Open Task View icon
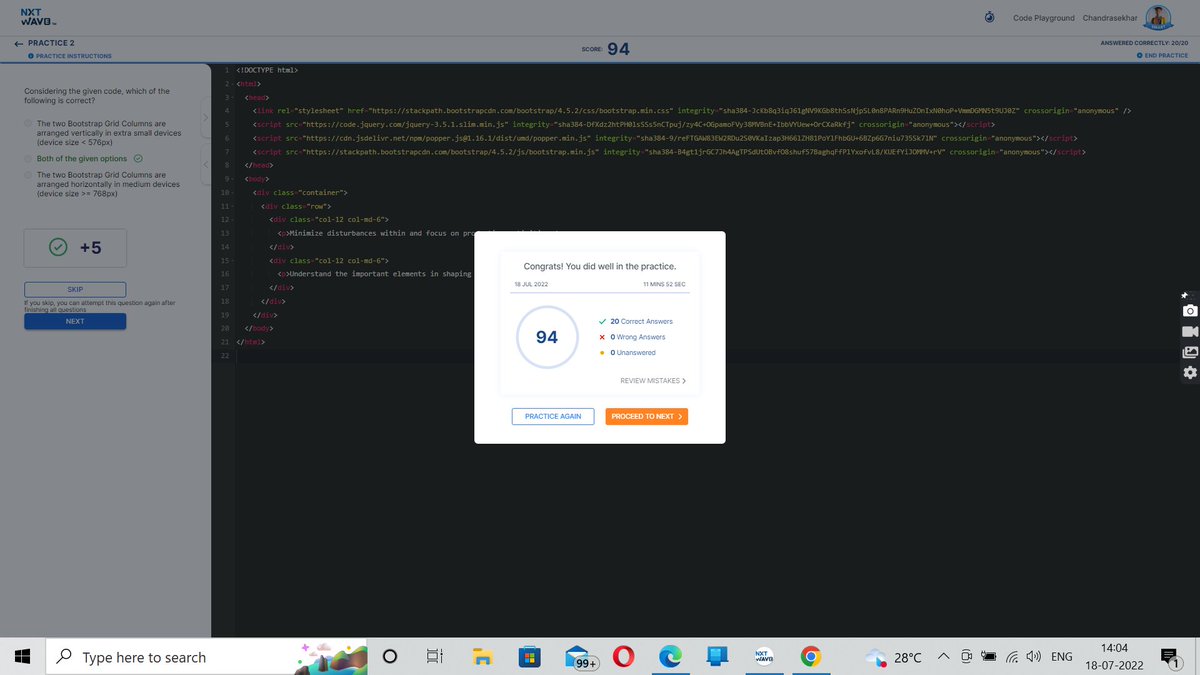 [435, 657]
